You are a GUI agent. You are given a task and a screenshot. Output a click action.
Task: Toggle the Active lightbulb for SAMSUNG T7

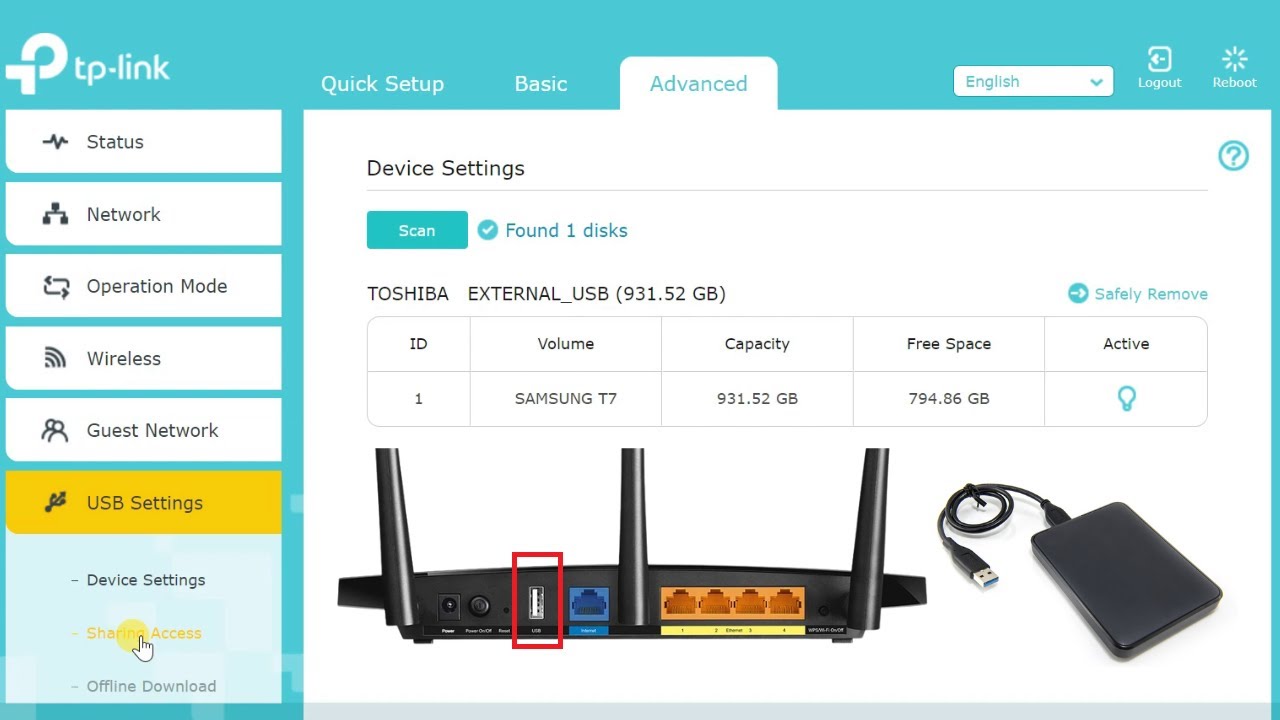(1126, 399)
